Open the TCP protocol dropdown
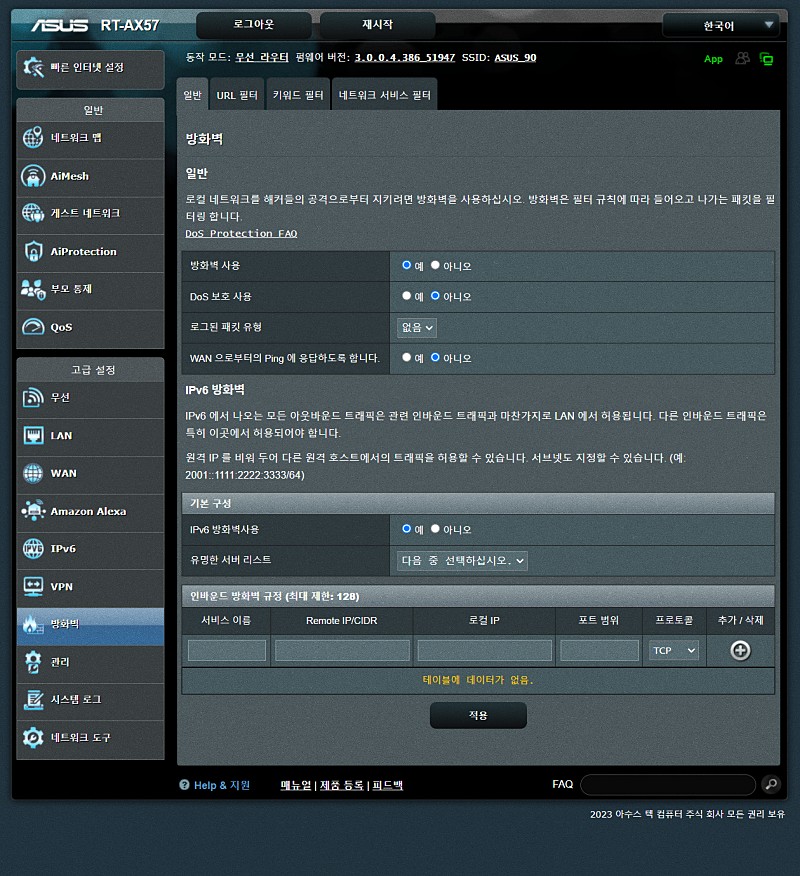The width and height of the screenshot is (800, 876). [674, 650]
